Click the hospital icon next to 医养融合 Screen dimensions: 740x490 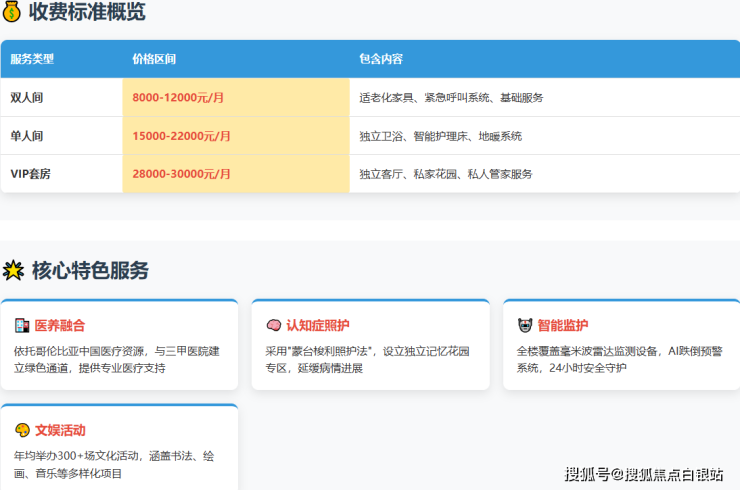pyautogui.click(x=22, y=326)
